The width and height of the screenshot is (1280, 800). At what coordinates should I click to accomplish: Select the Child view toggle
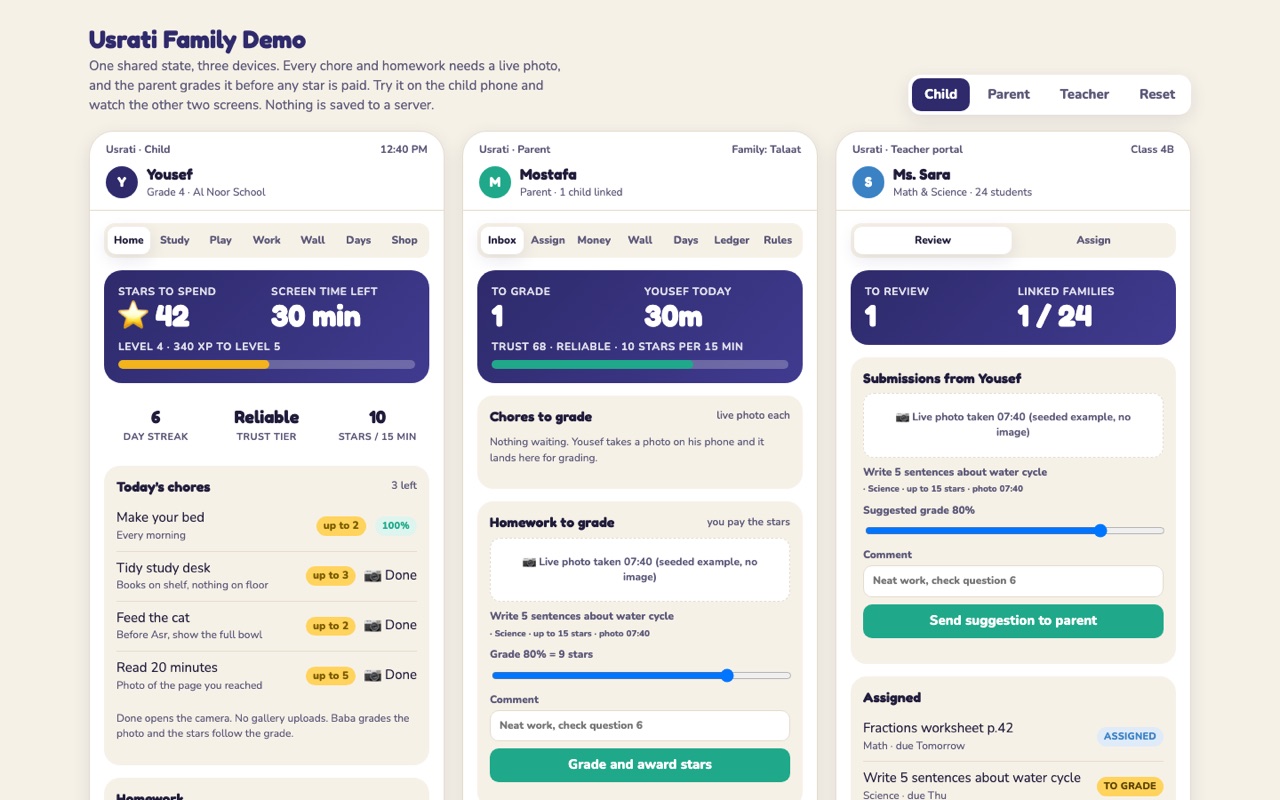[940, 94]
